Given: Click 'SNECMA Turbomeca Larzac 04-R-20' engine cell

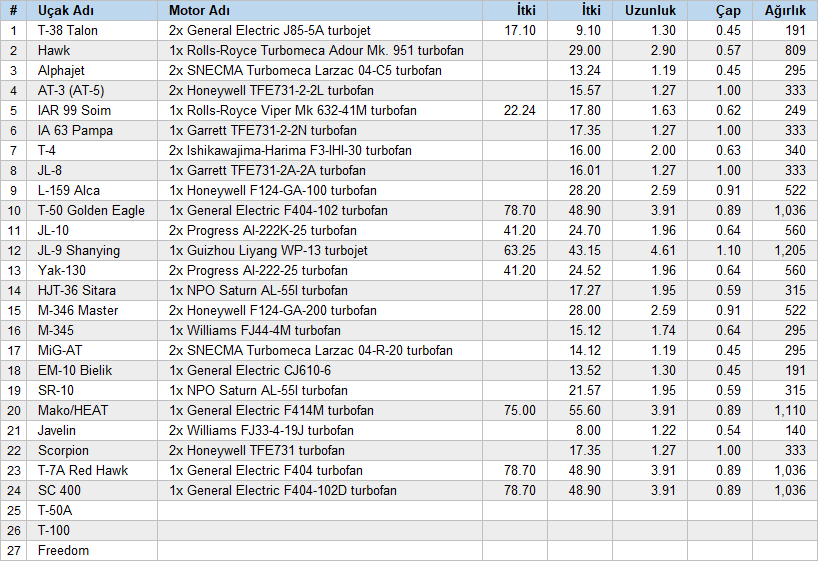Looking at the screenshot, I should click(320, 351).
